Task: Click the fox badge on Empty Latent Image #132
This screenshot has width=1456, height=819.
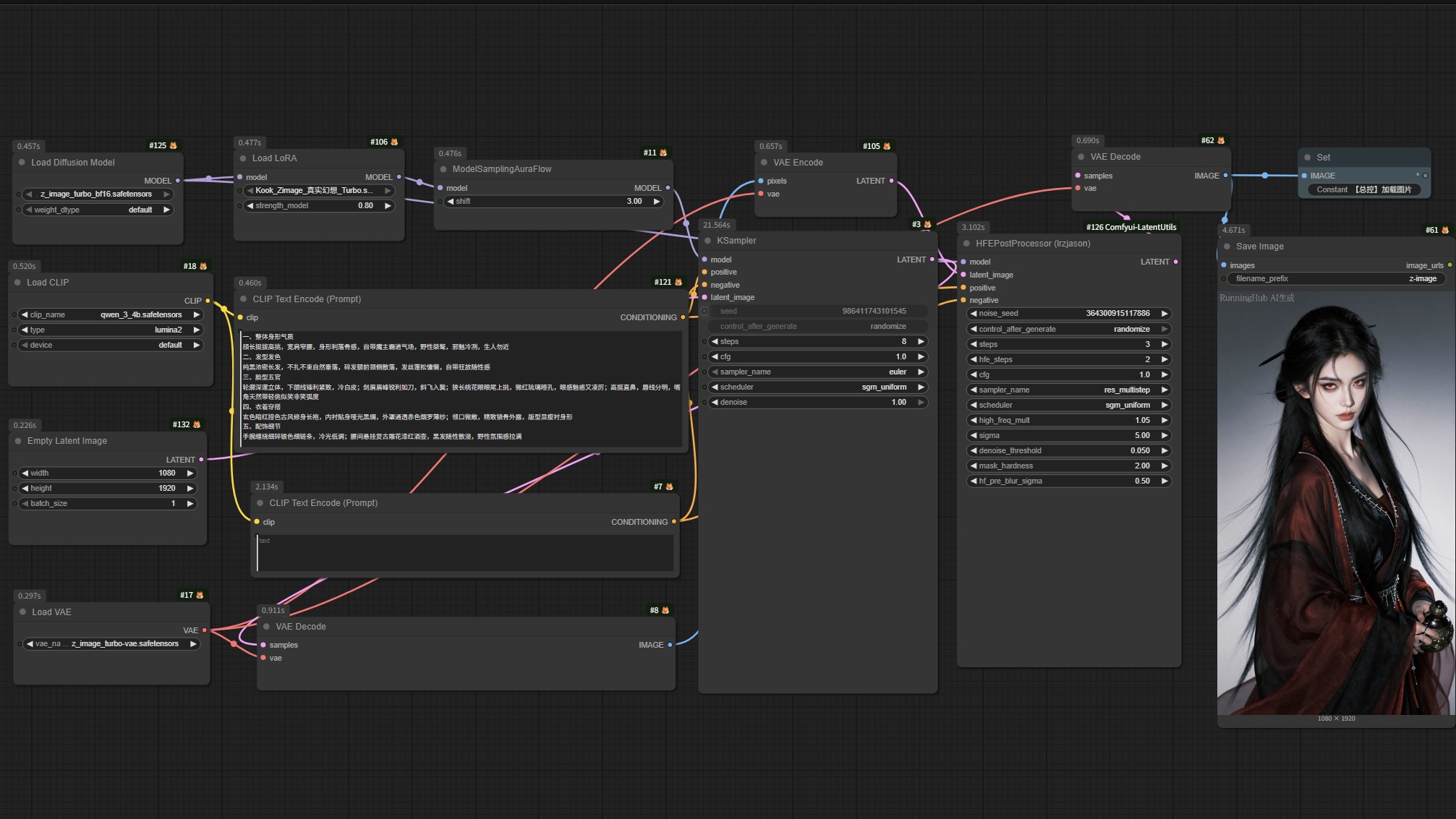Action: click(x=197, y=424)
